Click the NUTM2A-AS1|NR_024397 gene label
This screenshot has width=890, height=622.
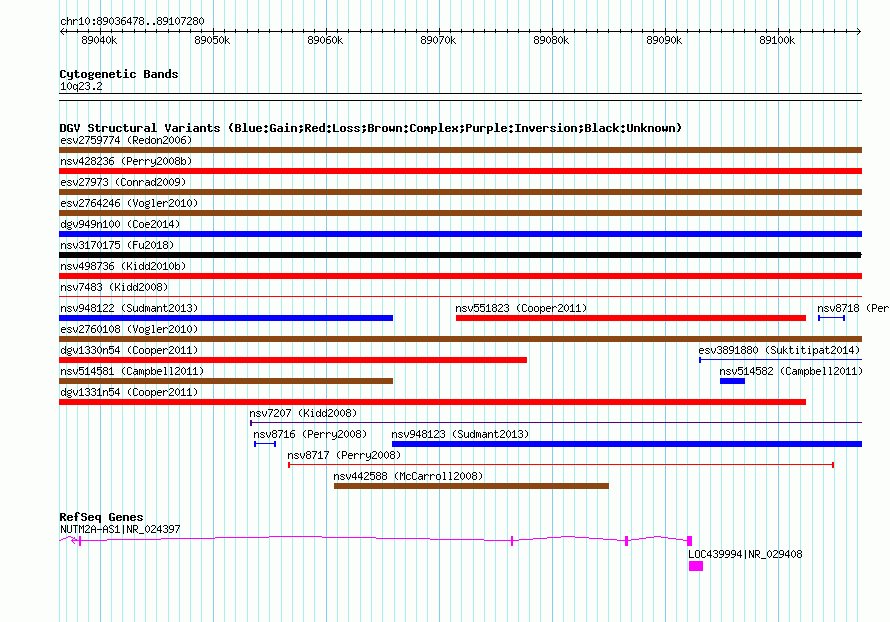tap(120, 529)
